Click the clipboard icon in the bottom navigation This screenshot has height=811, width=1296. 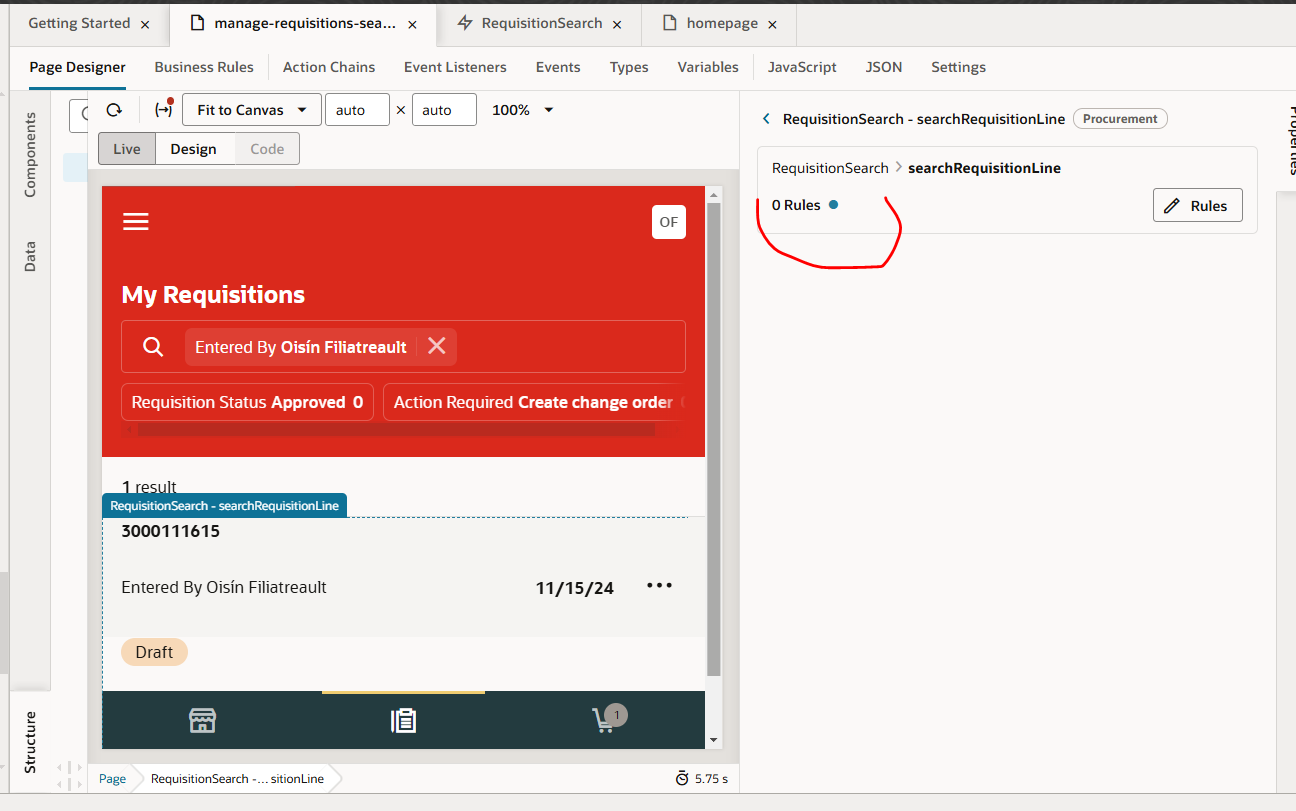403,719
